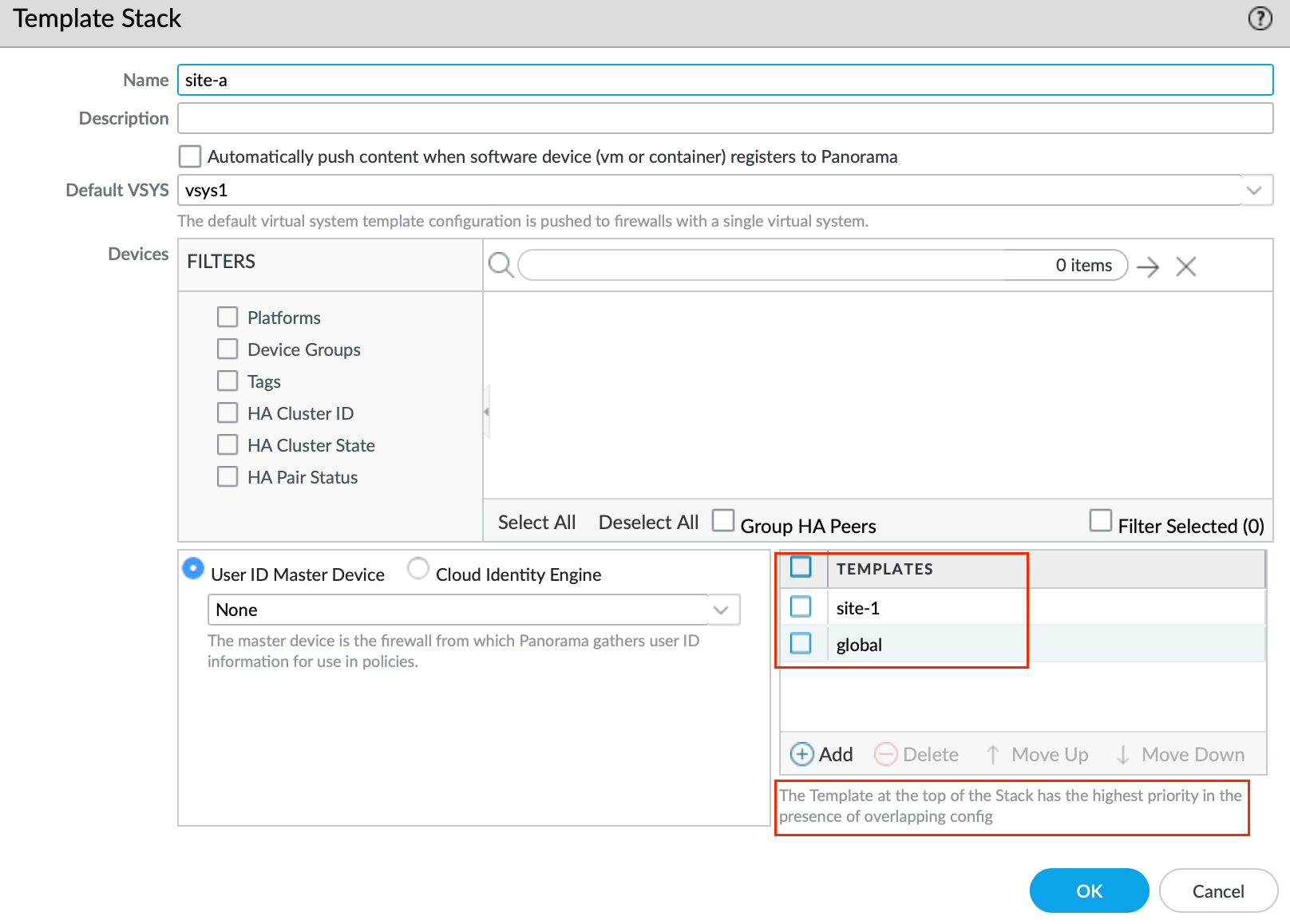1290x924 pixels.
Task: Collapse the filters panel with splitter arrow
Action: point(486,412)
